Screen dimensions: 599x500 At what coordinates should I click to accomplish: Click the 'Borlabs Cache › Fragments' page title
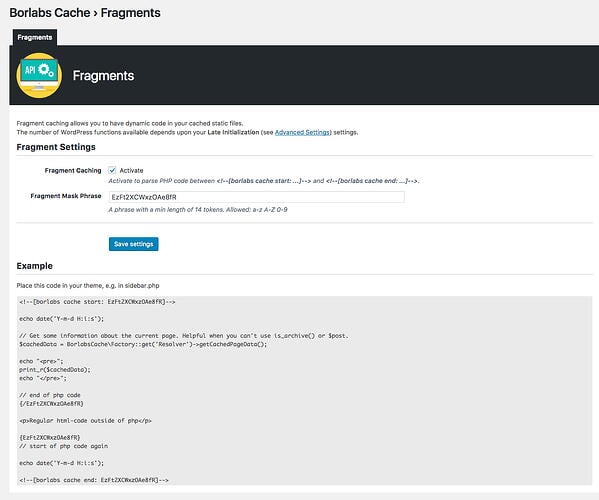(x=85, y=13)
